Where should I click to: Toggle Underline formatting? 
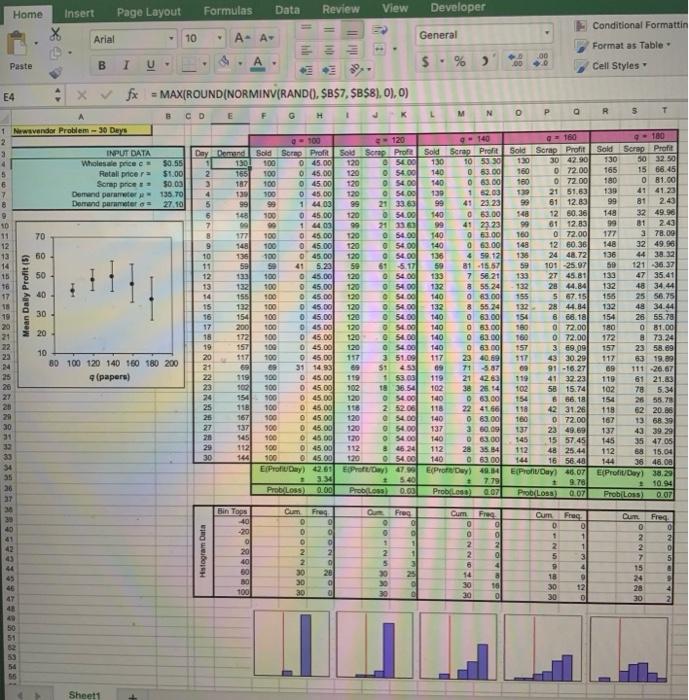point(150,65)
